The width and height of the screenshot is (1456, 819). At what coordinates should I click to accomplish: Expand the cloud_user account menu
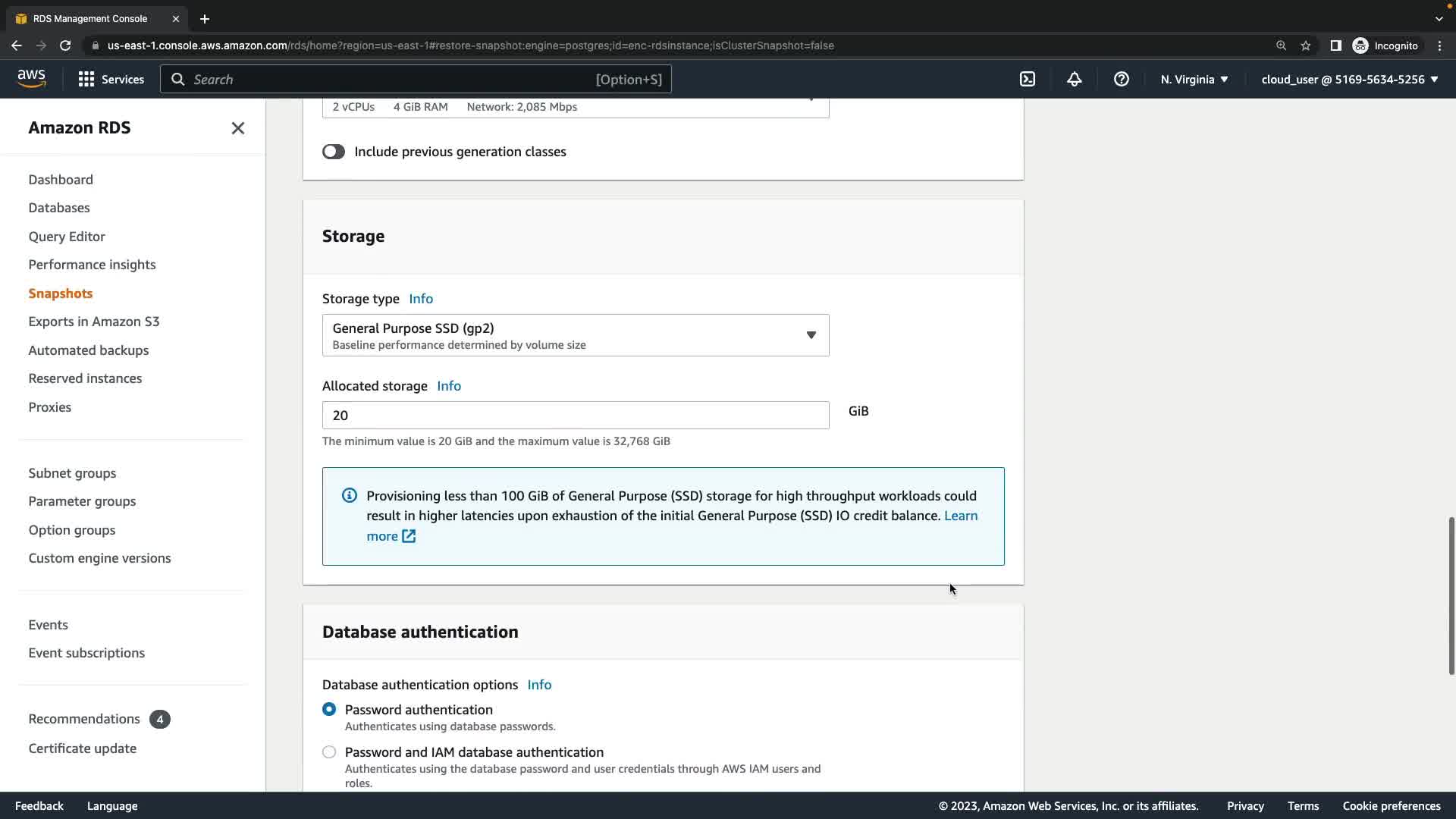pyautogui.click(x=1349, y=79)
